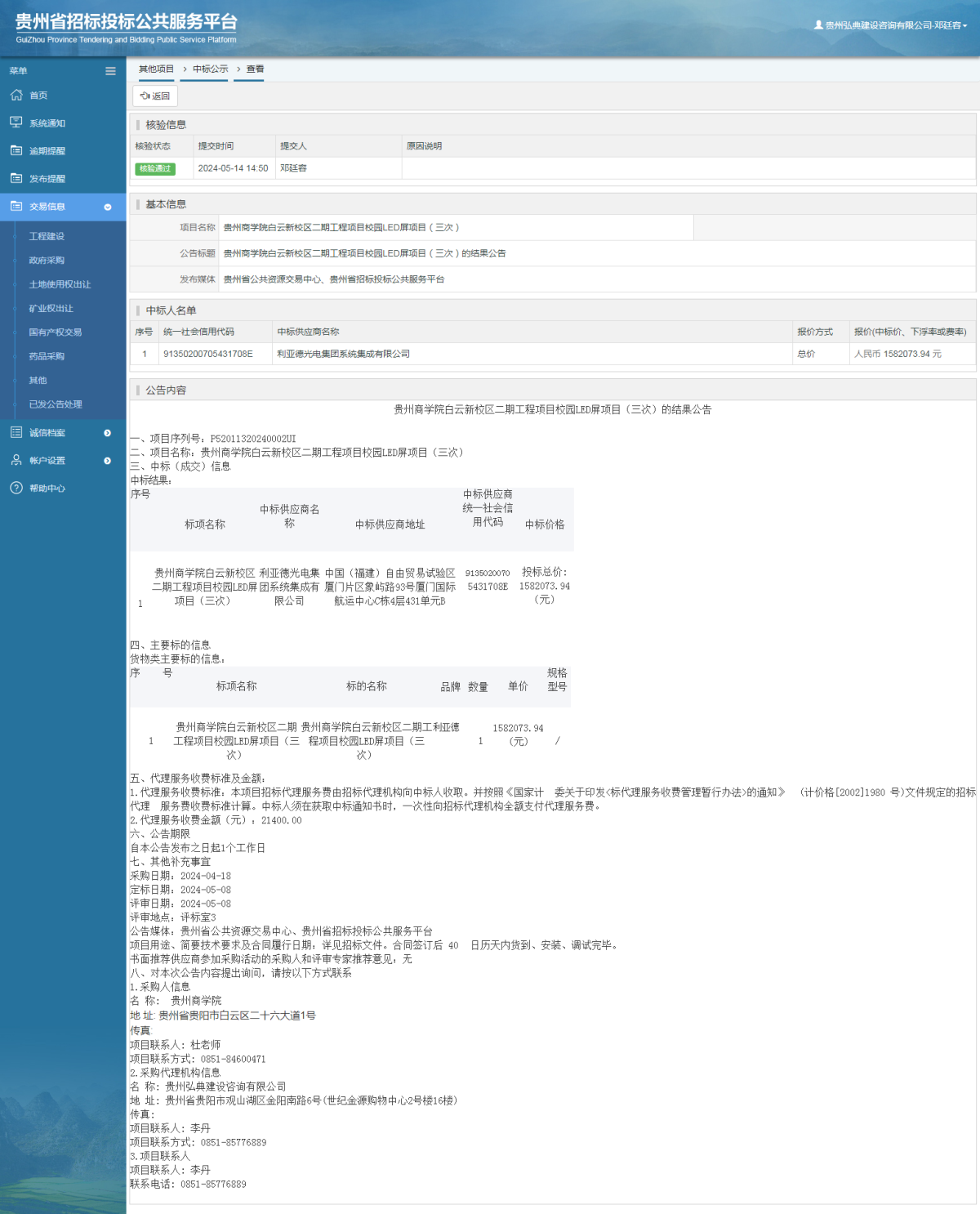Open 首页 in the sidebar
The image size is (980, 1214).
pyautogui.click(x=38, y=96)
